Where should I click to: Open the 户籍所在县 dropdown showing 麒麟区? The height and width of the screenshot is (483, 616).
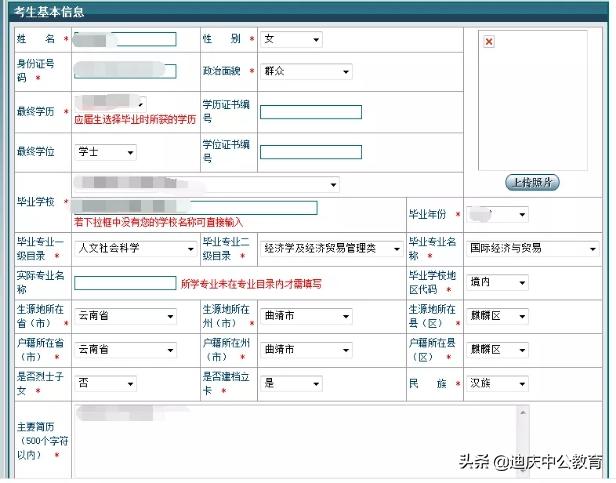[497, 350]
